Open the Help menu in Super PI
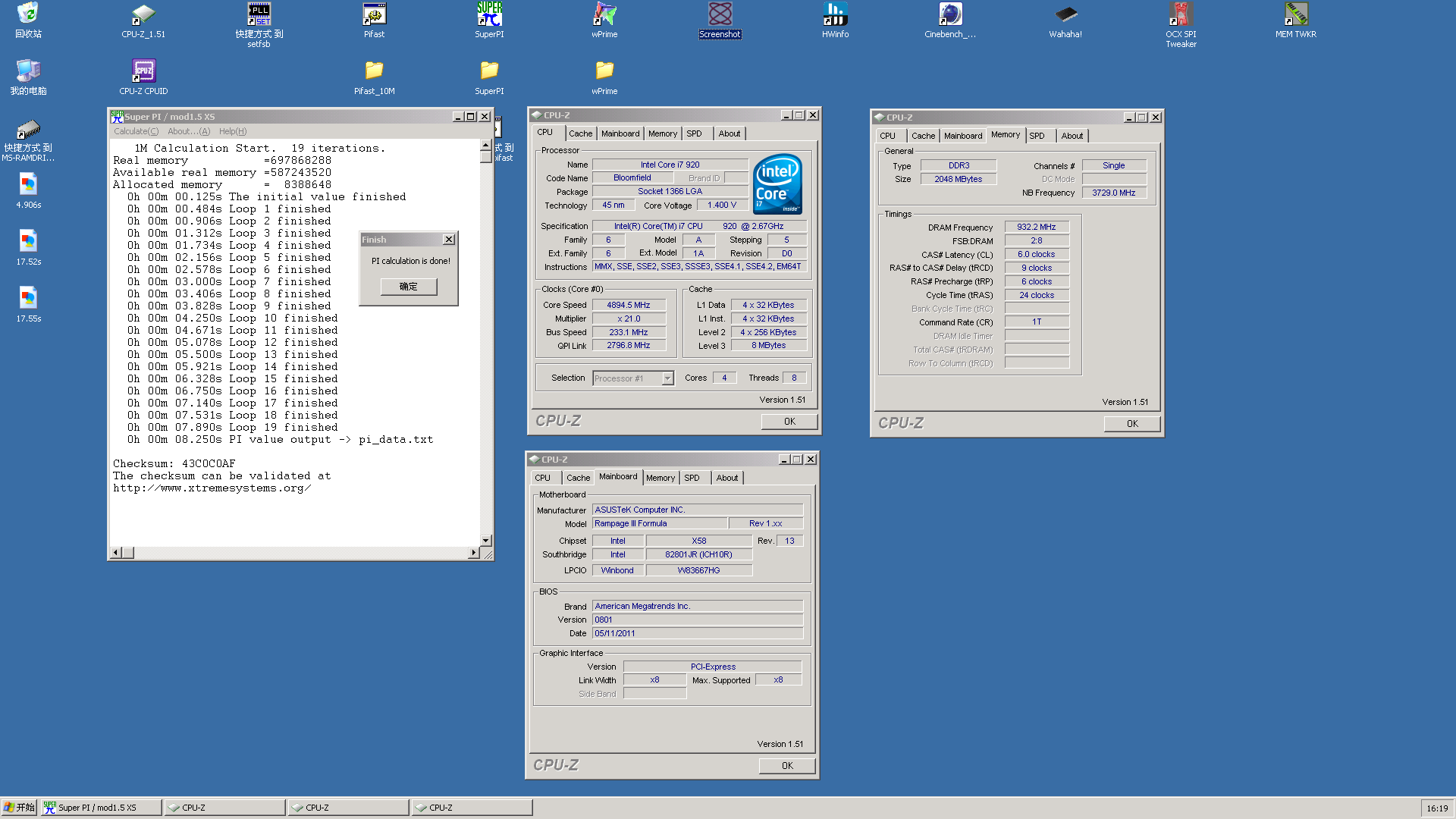1456x819 pixels. 233,131
